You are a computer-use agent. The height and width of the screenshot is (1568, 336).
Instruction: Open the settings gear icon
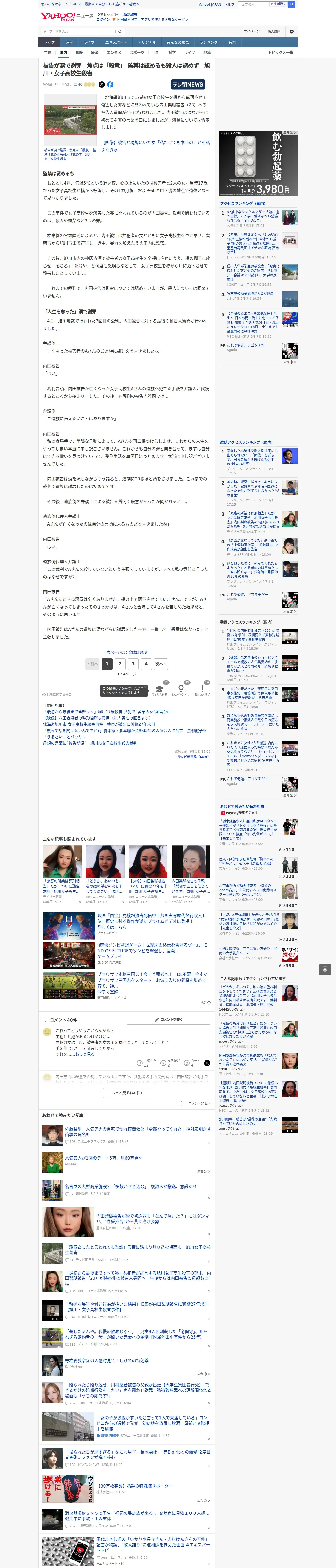tap(292, 31)
